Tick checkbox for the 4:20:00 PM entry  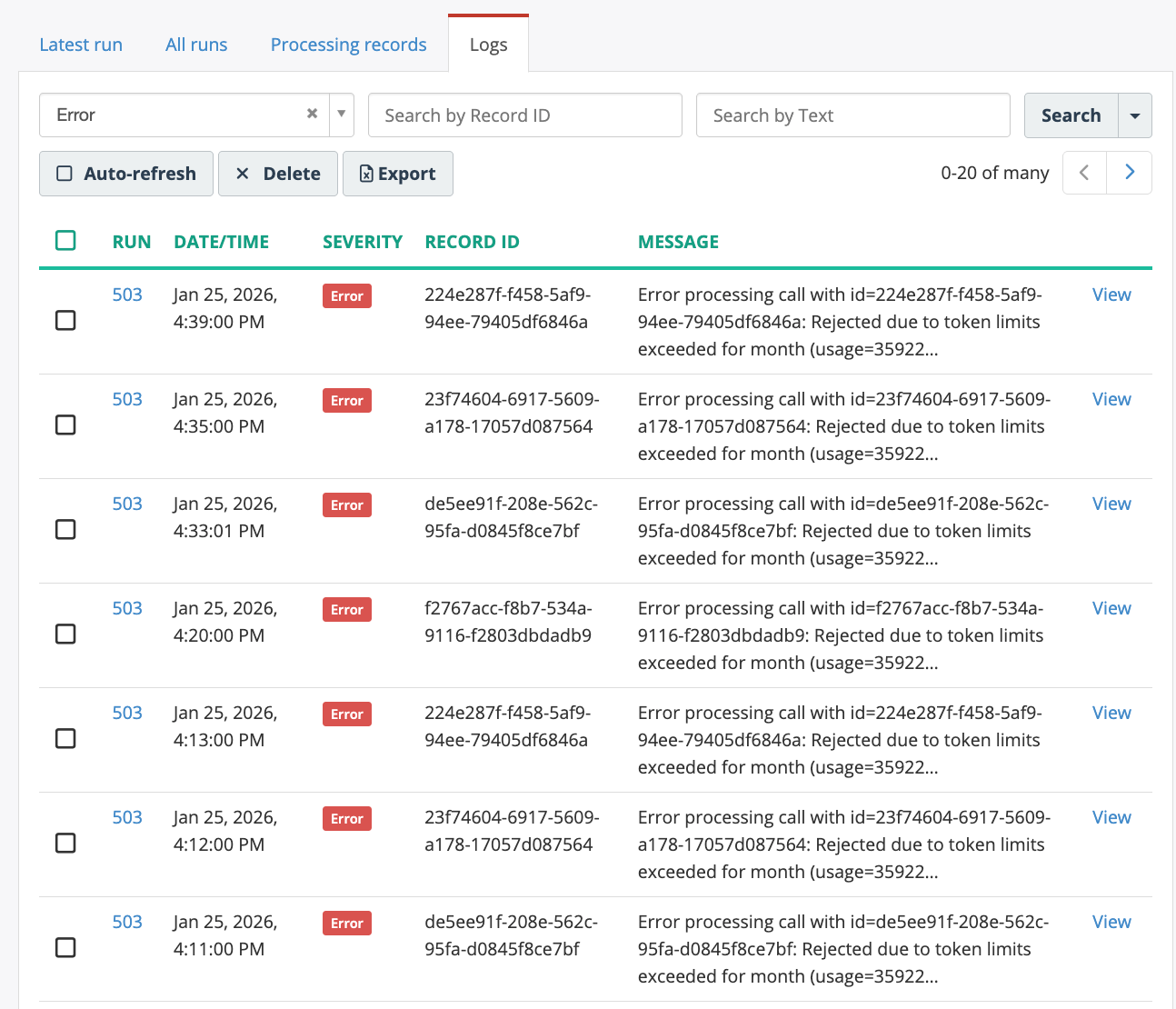[x=65, y=634]
